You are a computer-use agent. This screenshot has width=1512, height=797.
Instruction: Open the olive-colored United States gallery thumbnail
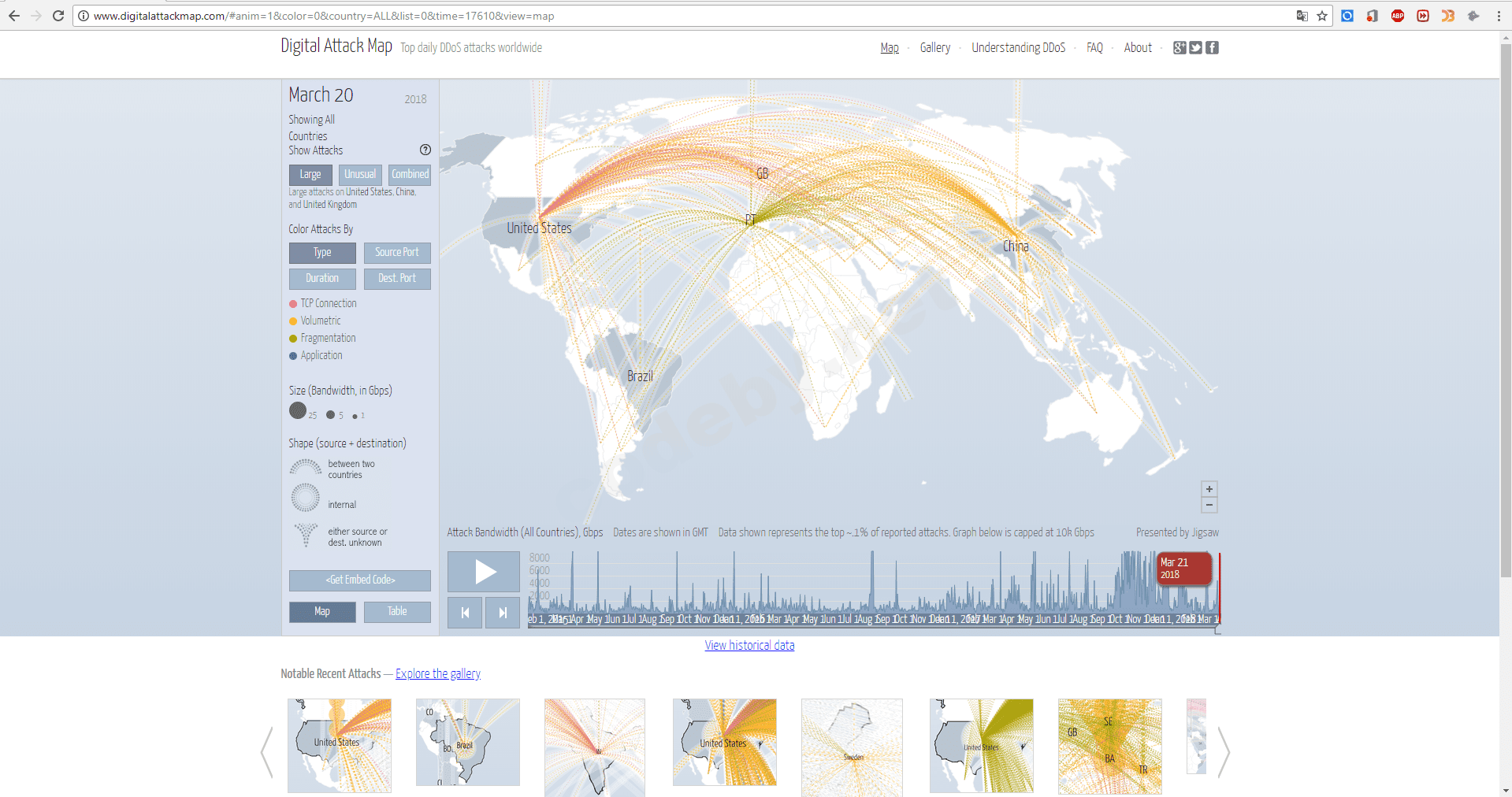(981, 745)
